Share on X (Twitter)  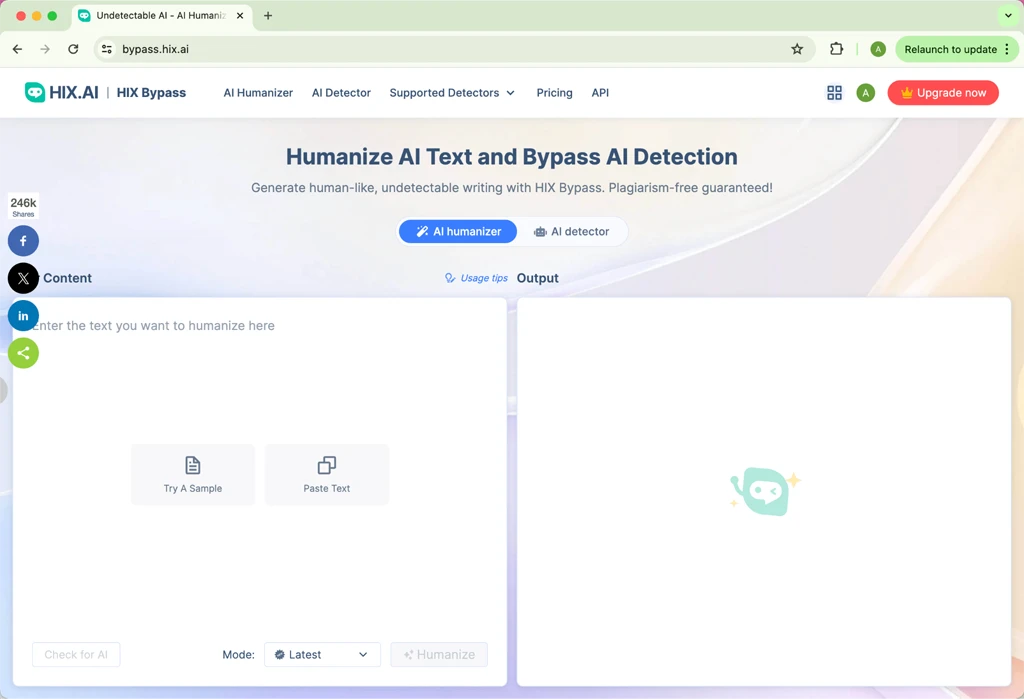click(x=23, y=278)
